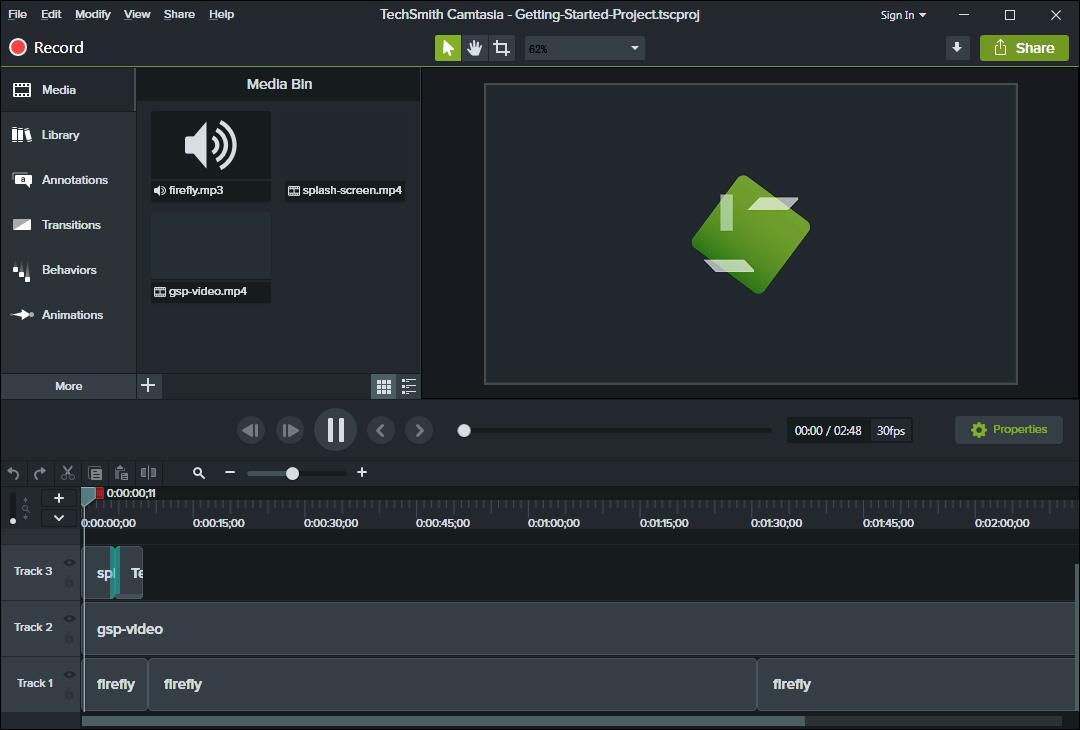Paste media onto the timeline
The height and width of the screenshot is (730, 1080).
pyautogui.click(x=121, y=473)
